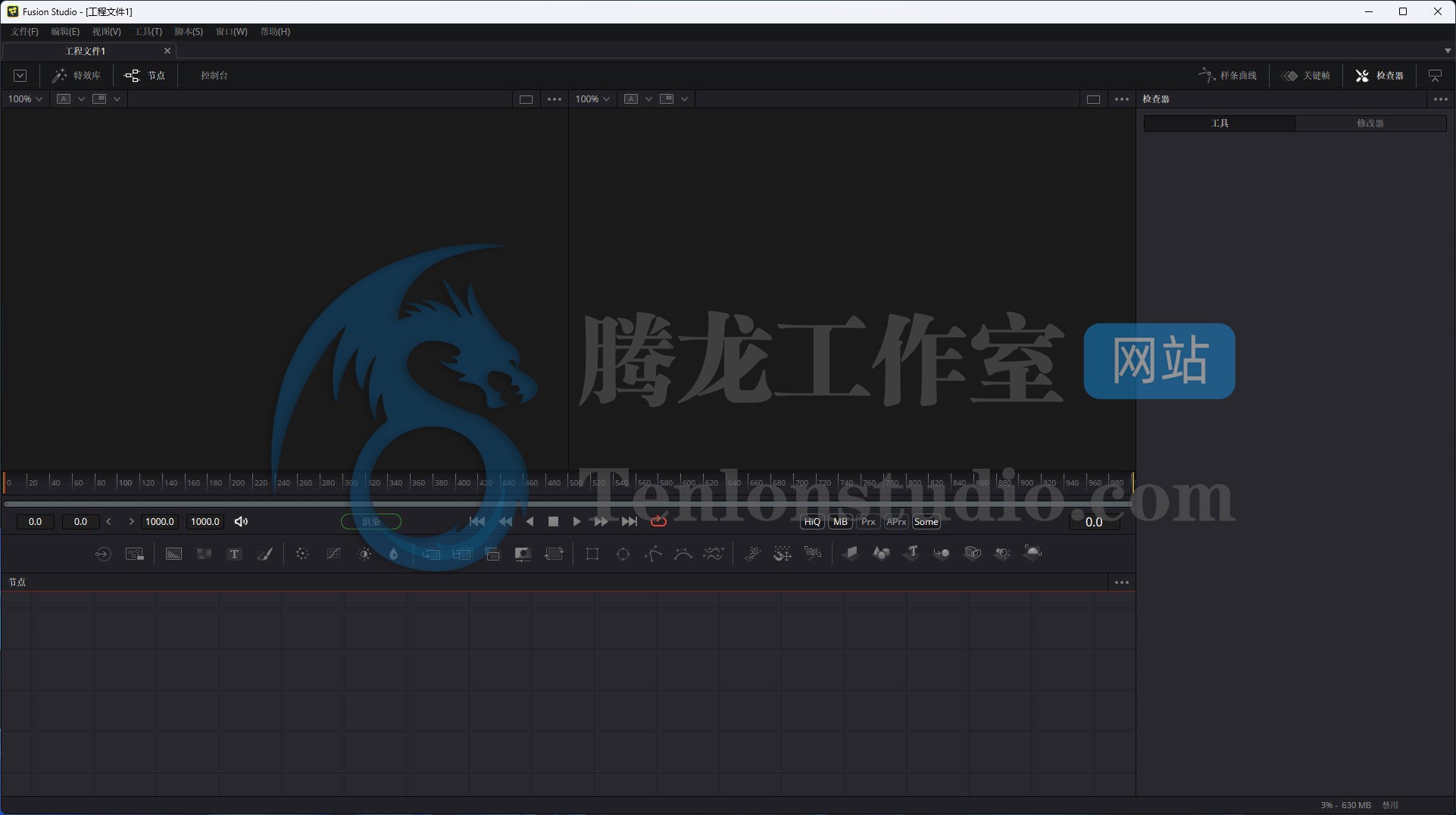Open left viewer 100% zoom dropdown

tap(25, 99)
